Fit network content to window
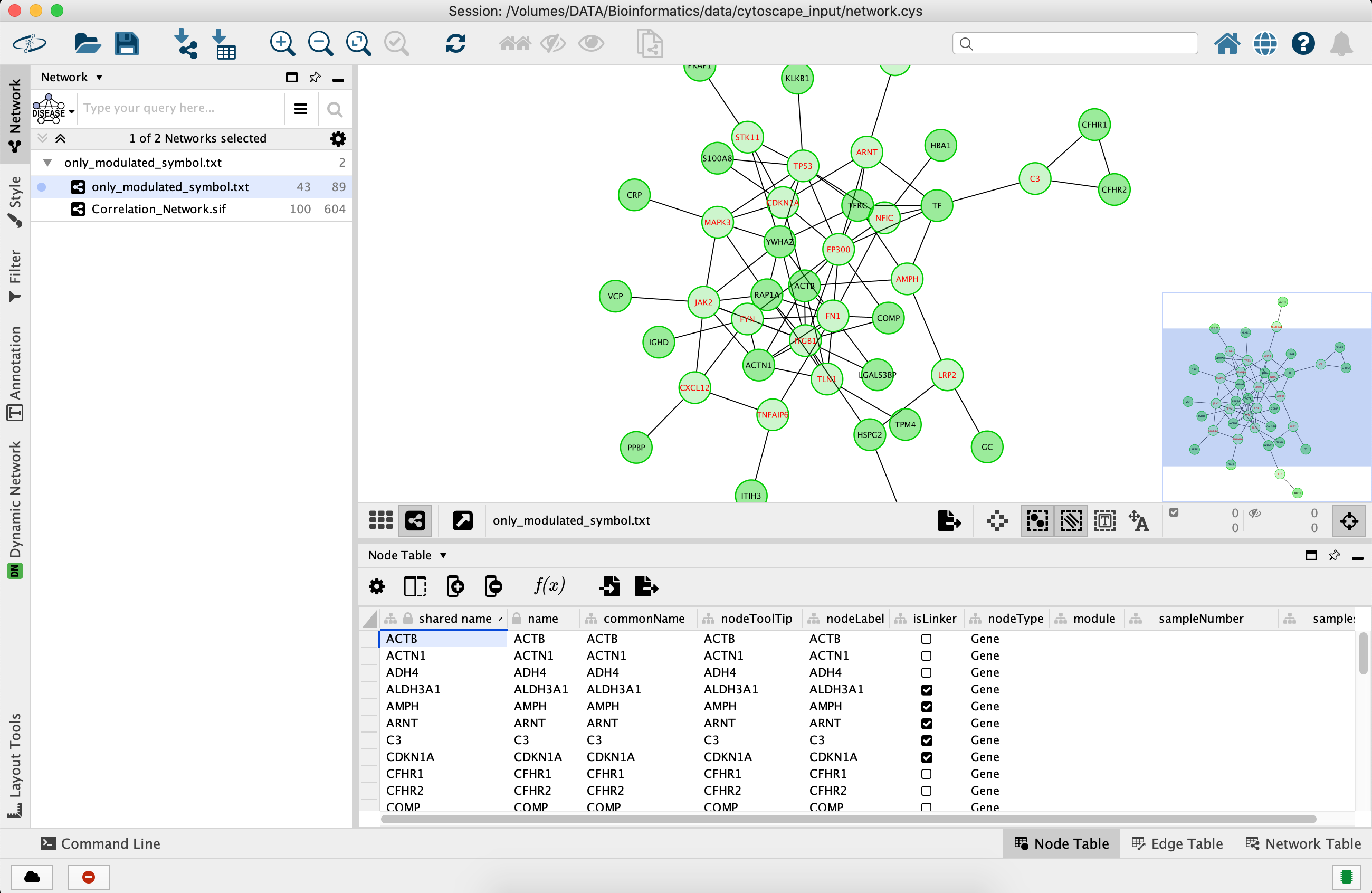1372x893 pixels. pos(358,44)
